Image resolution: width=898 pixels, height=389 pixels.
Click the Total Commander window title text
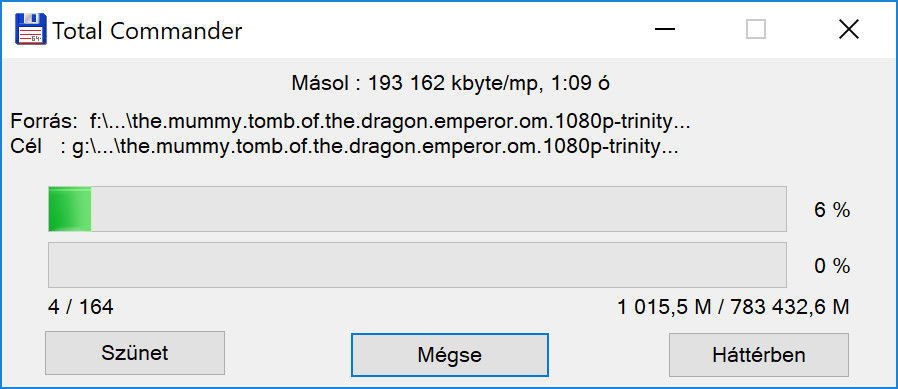[x=147, y=31]
